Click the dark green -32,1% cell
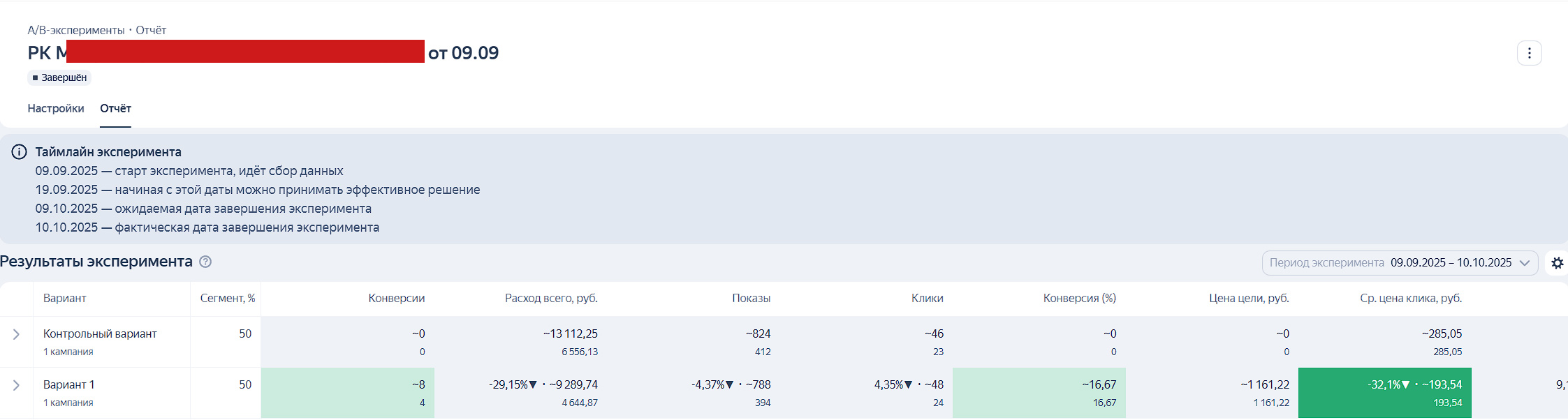Screen dimensions: 1568x420 coord(1384,393)
